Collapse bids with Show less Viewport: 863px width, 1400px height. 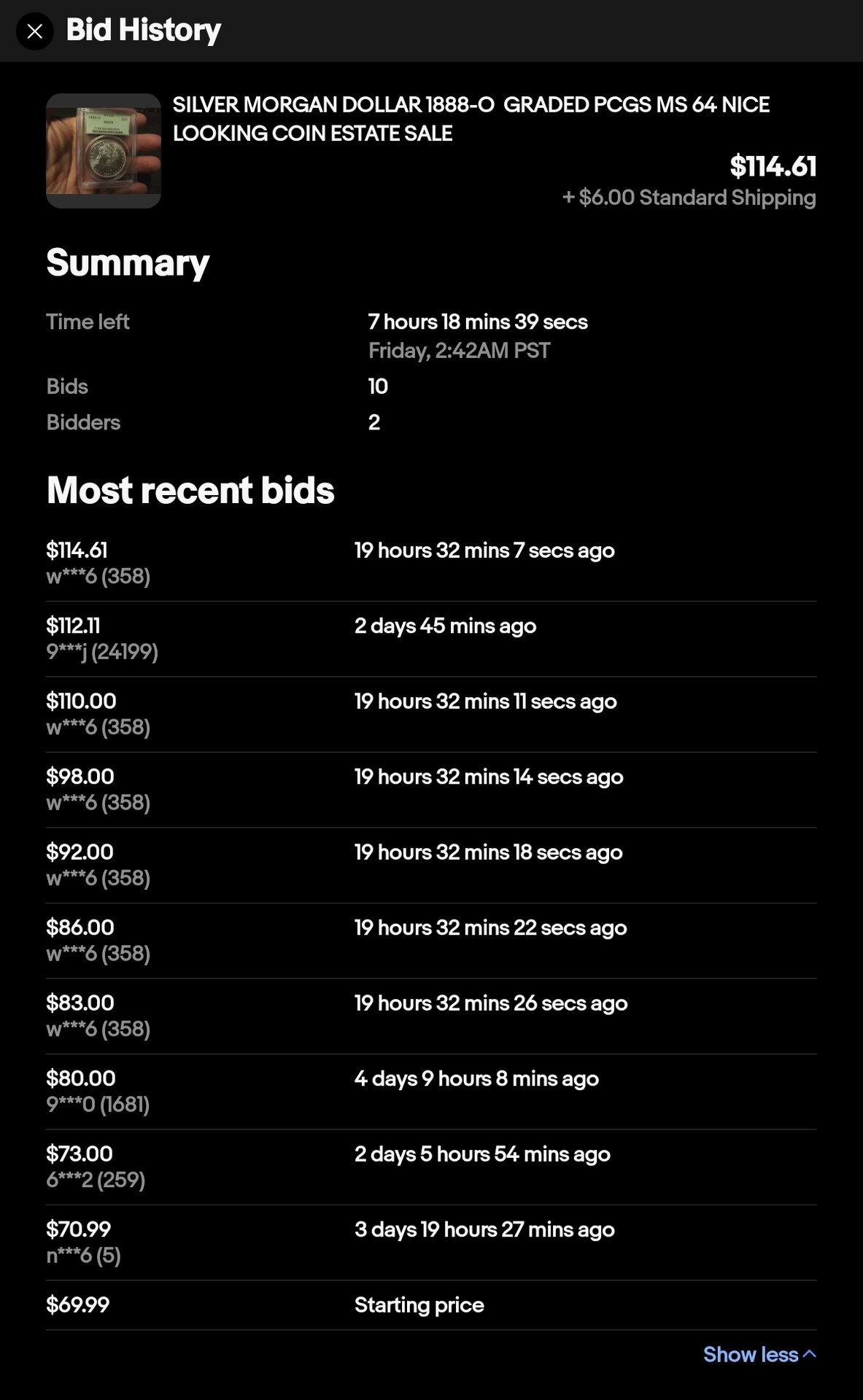pyautogui.click(x=759, y=1354)
